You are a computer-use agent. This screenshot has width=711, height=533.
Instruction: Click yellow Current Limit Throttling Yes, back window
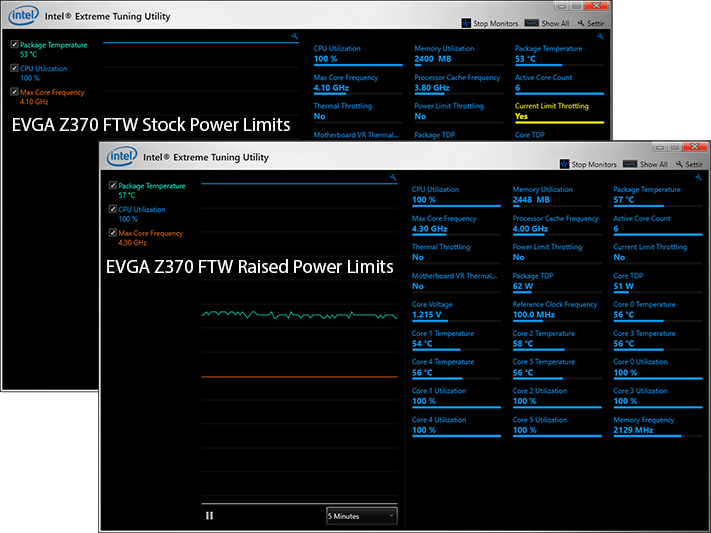pyautogui.click(x=559, y=112)
